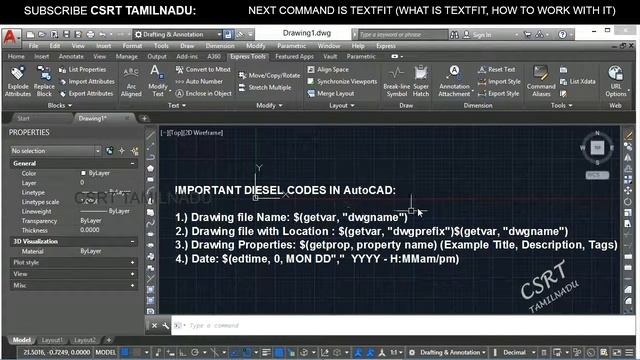Open the Command Aliases editor
640x360 pixels.
coord(541,81)
